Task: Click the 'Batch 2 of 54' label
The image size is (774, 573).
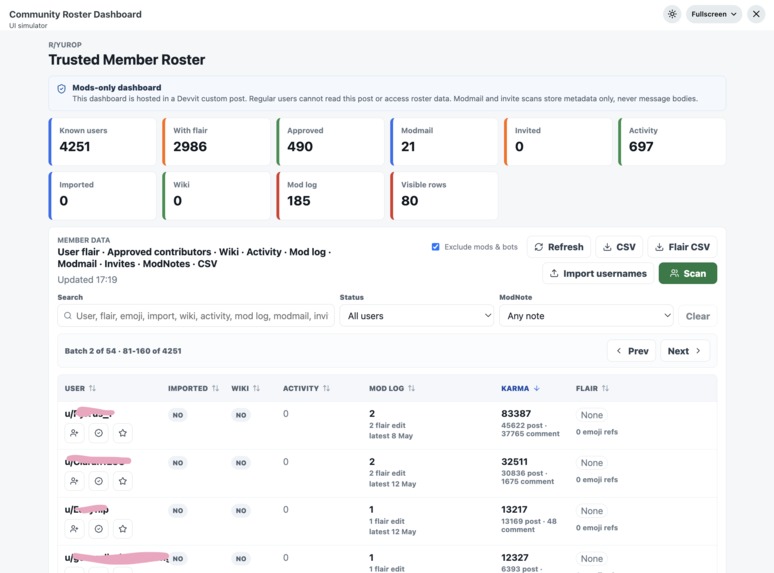Action: click(x=90, y=351)
